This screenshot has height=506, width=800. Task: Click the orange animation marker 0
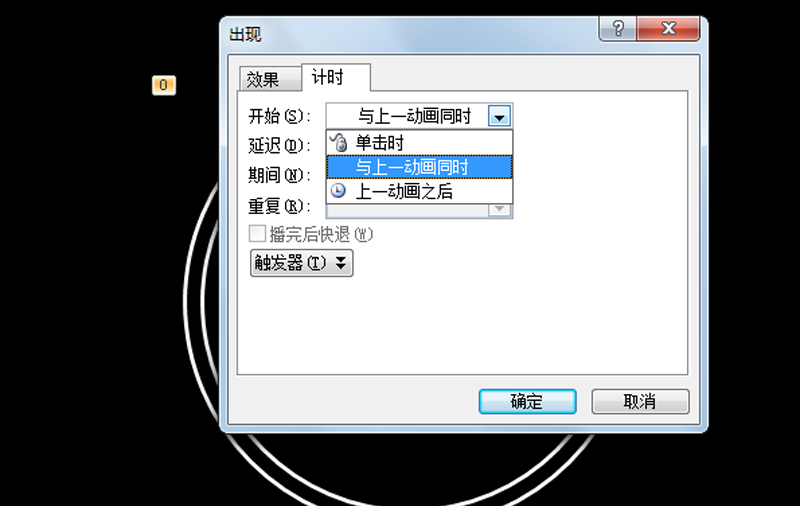click(x=164, y=85)
